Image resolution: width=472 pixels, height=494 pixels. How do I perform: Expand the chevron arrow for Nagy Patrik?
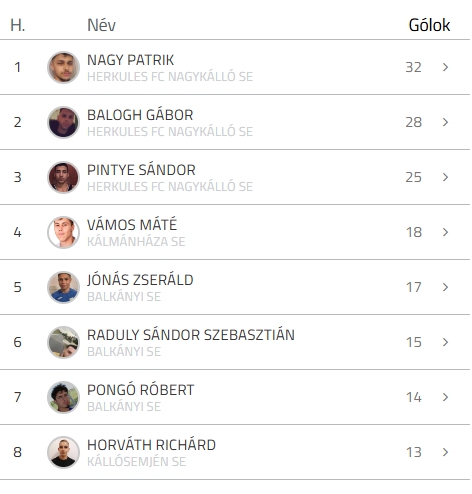445,67
